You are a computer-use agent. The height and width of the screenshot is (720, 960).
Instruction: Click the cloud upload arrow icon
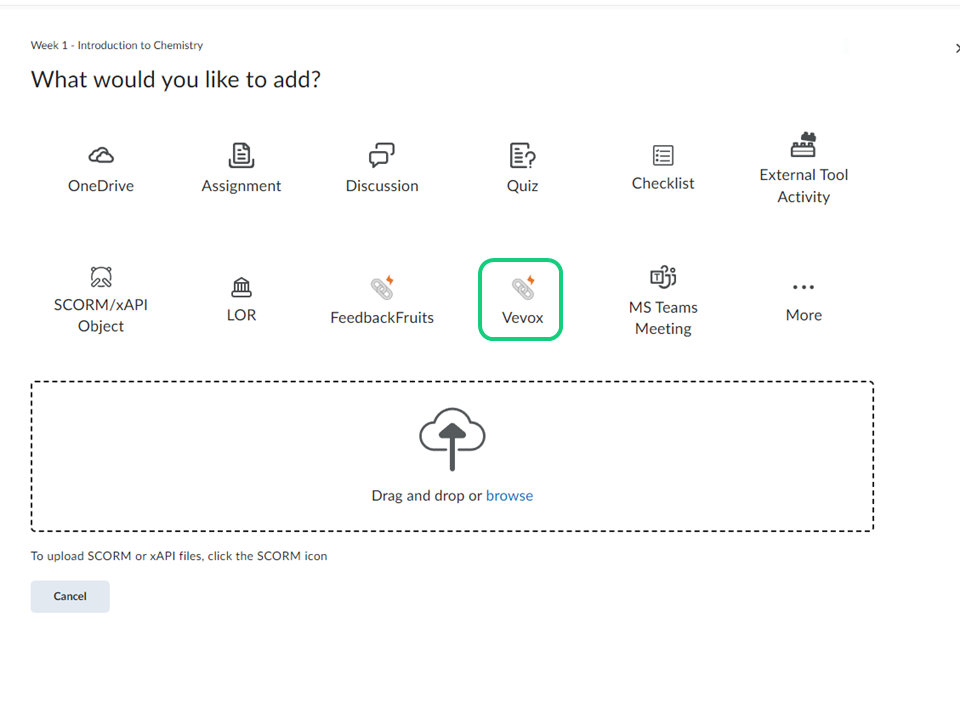pos(452,438)
